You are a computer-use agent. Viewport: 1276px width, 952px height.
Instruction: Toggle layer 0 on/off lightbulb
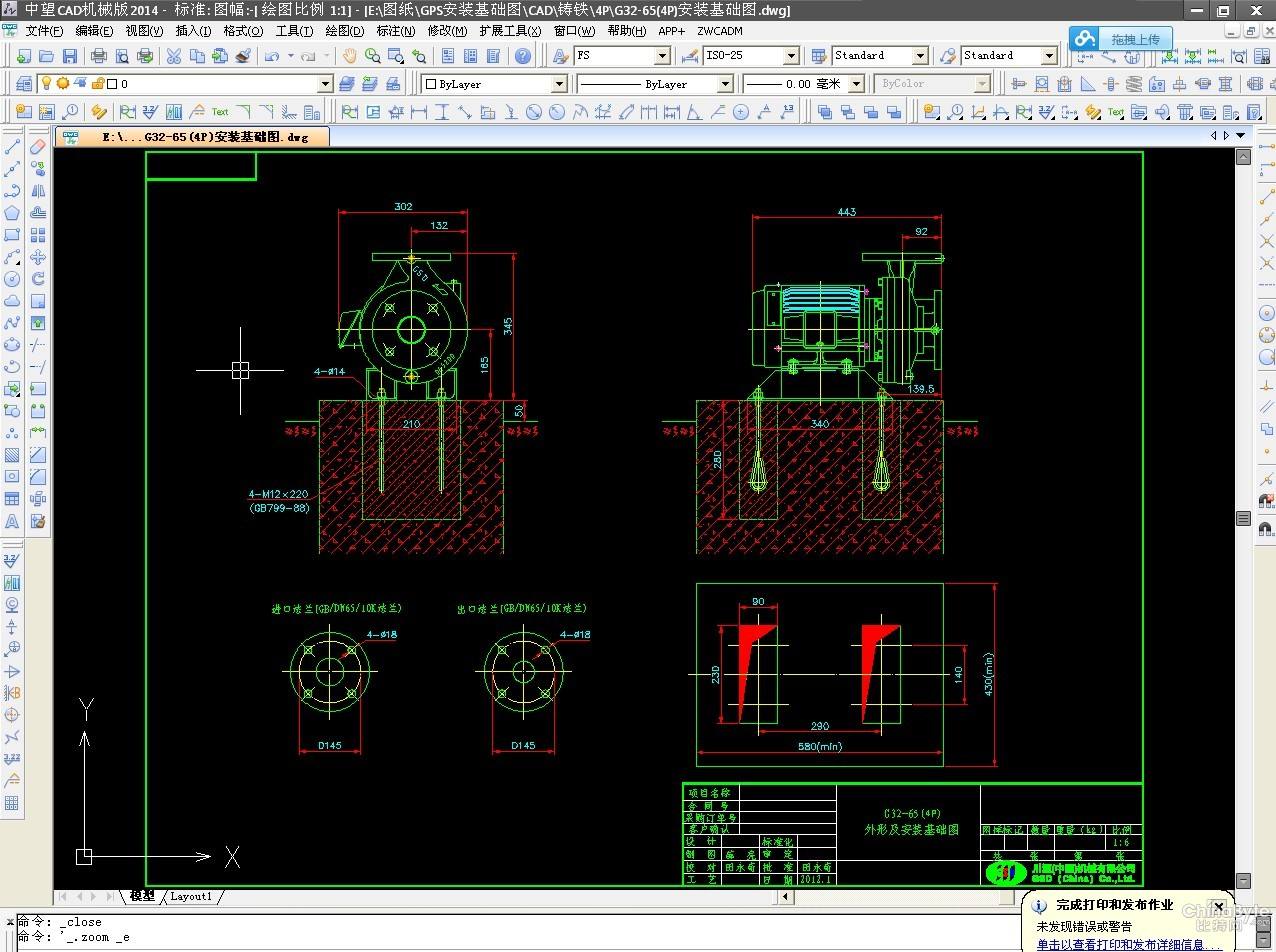tap(46, 84)
